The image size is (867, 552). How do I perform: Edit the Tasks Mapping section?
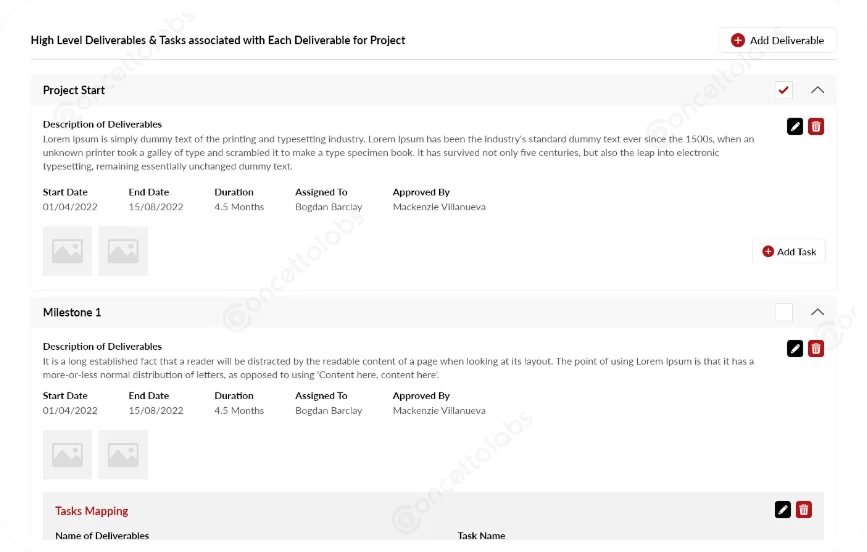(x=783, y=510)
